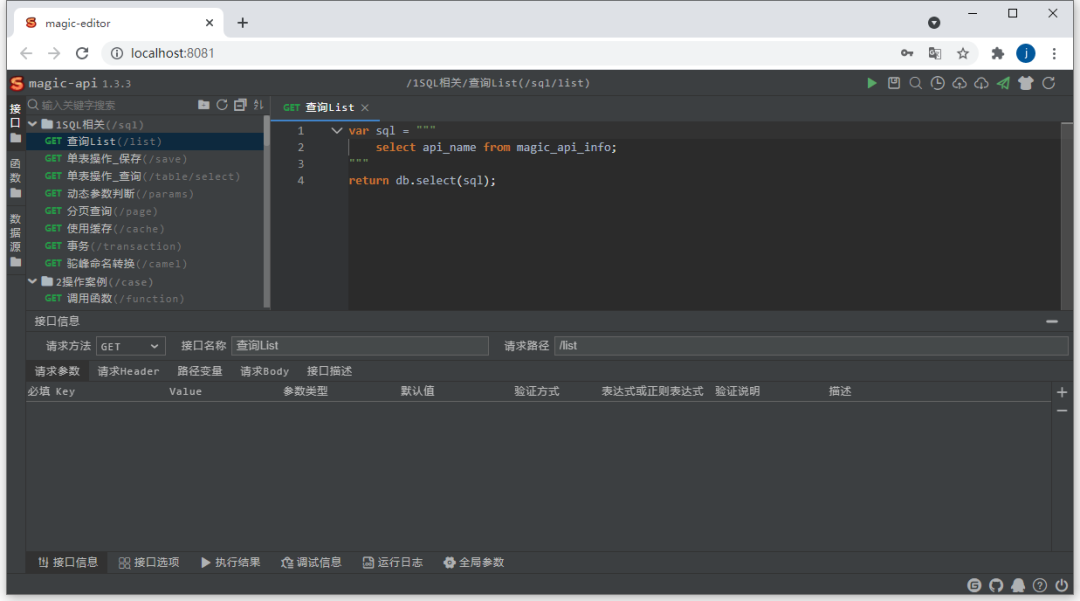Open the help question mark icon

pyautogui.click(x=1040, y=585)
